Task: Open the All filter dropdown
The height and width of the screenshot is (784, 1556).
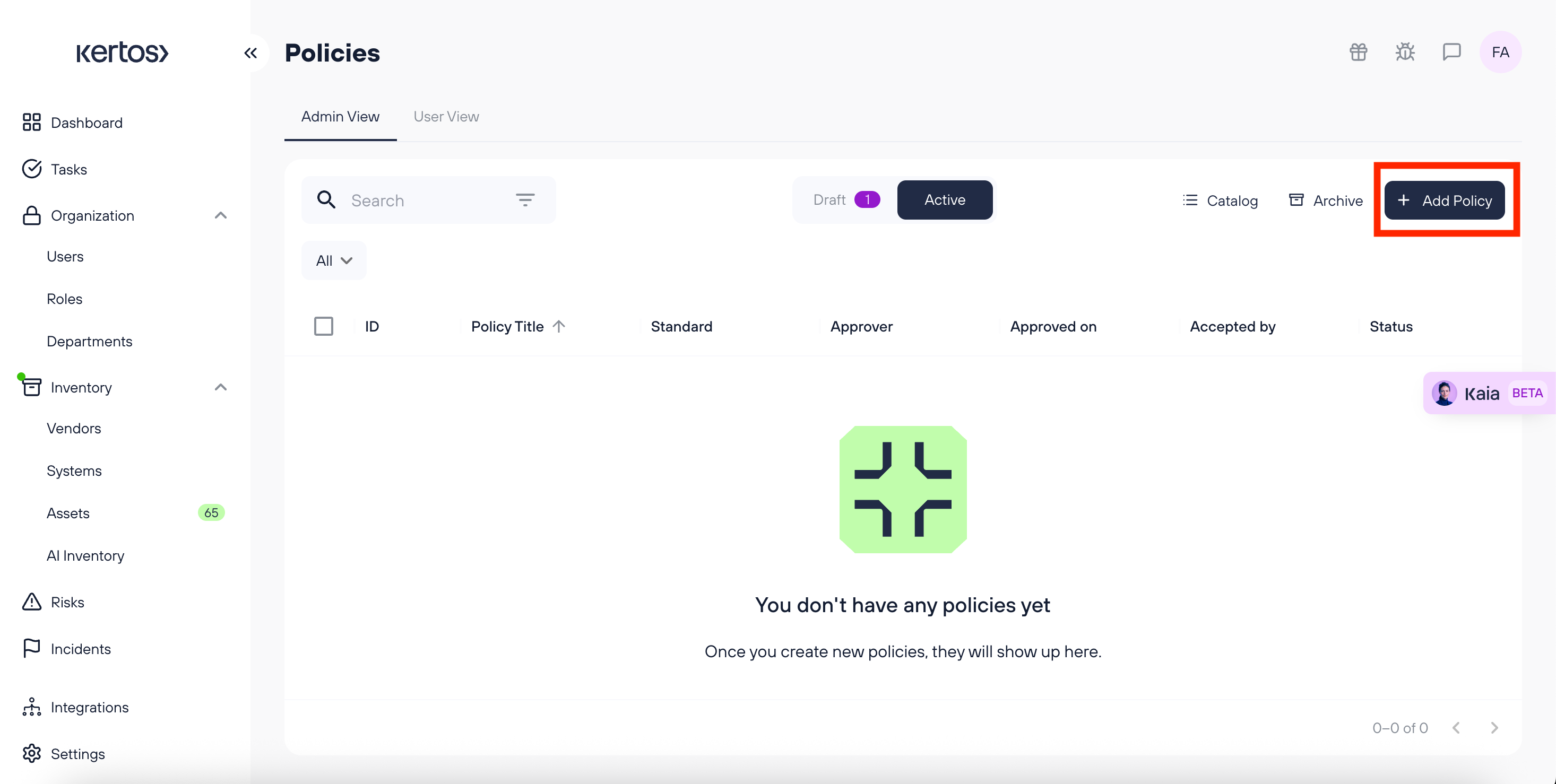Action: point(334,261)
